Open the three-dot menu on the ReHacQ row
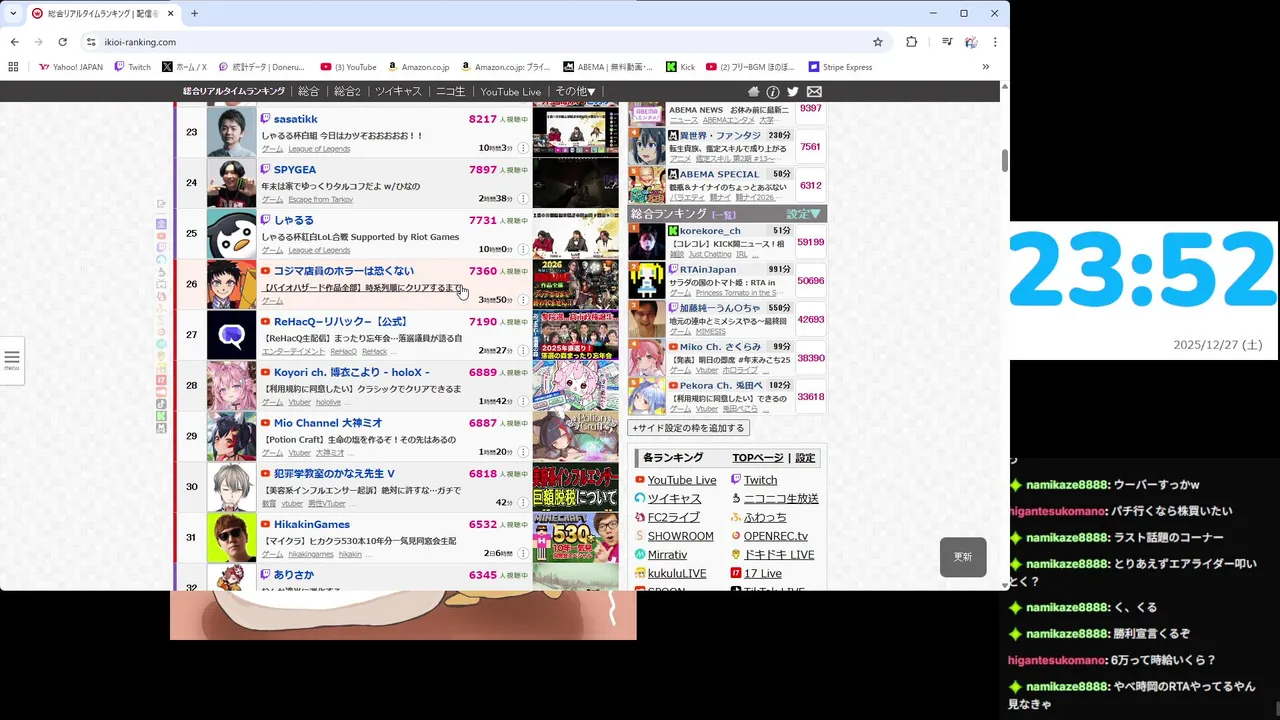This screenshot has height=720, width=1280. (523, 351)
